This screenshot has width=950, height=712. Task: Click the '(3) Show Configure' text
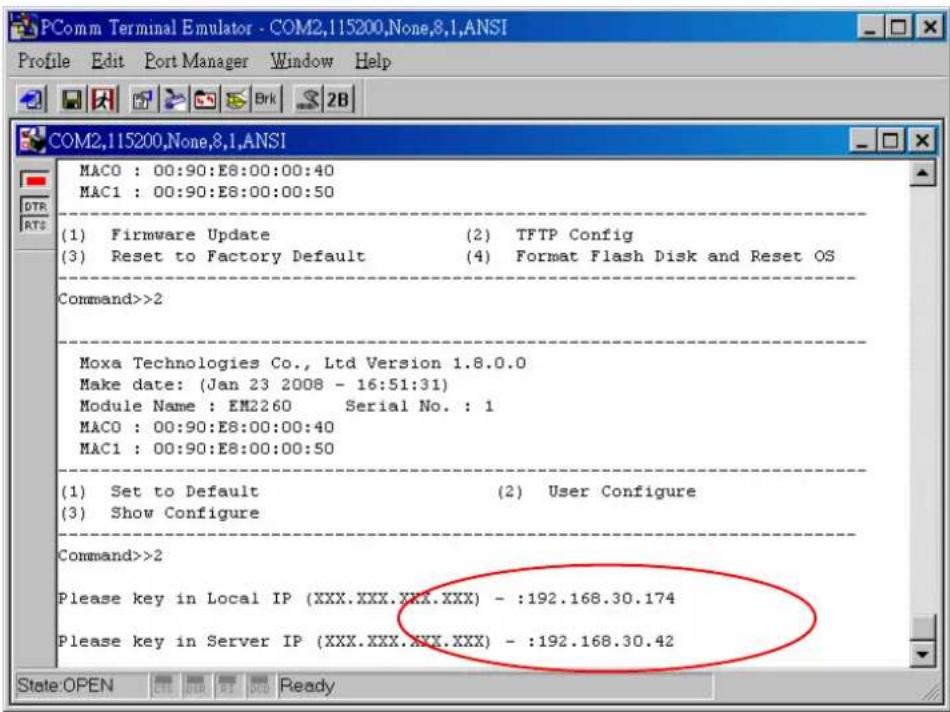tap(159, 513)
